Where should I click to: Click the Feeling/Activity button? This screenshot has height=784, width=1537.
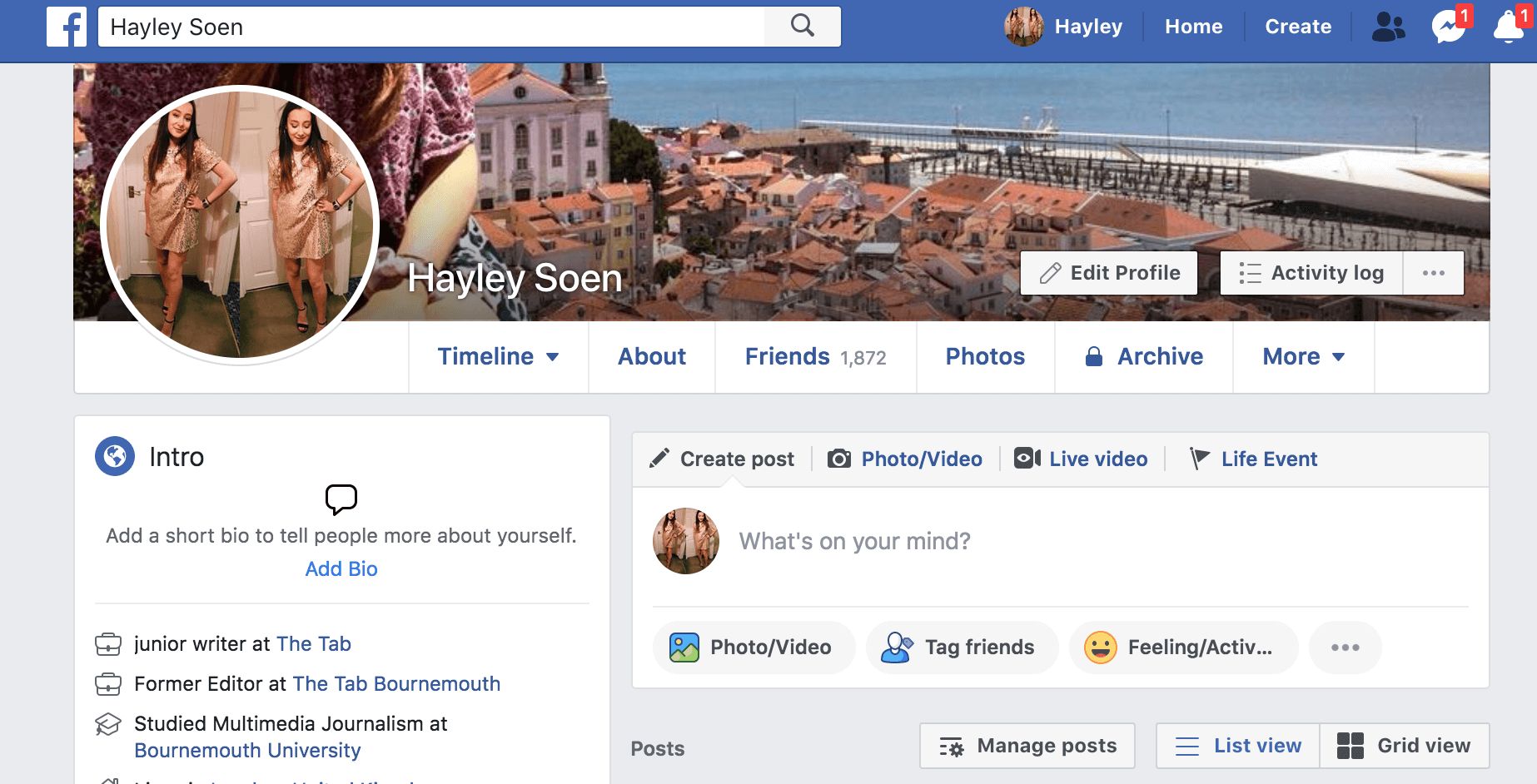pos(1184,648)
